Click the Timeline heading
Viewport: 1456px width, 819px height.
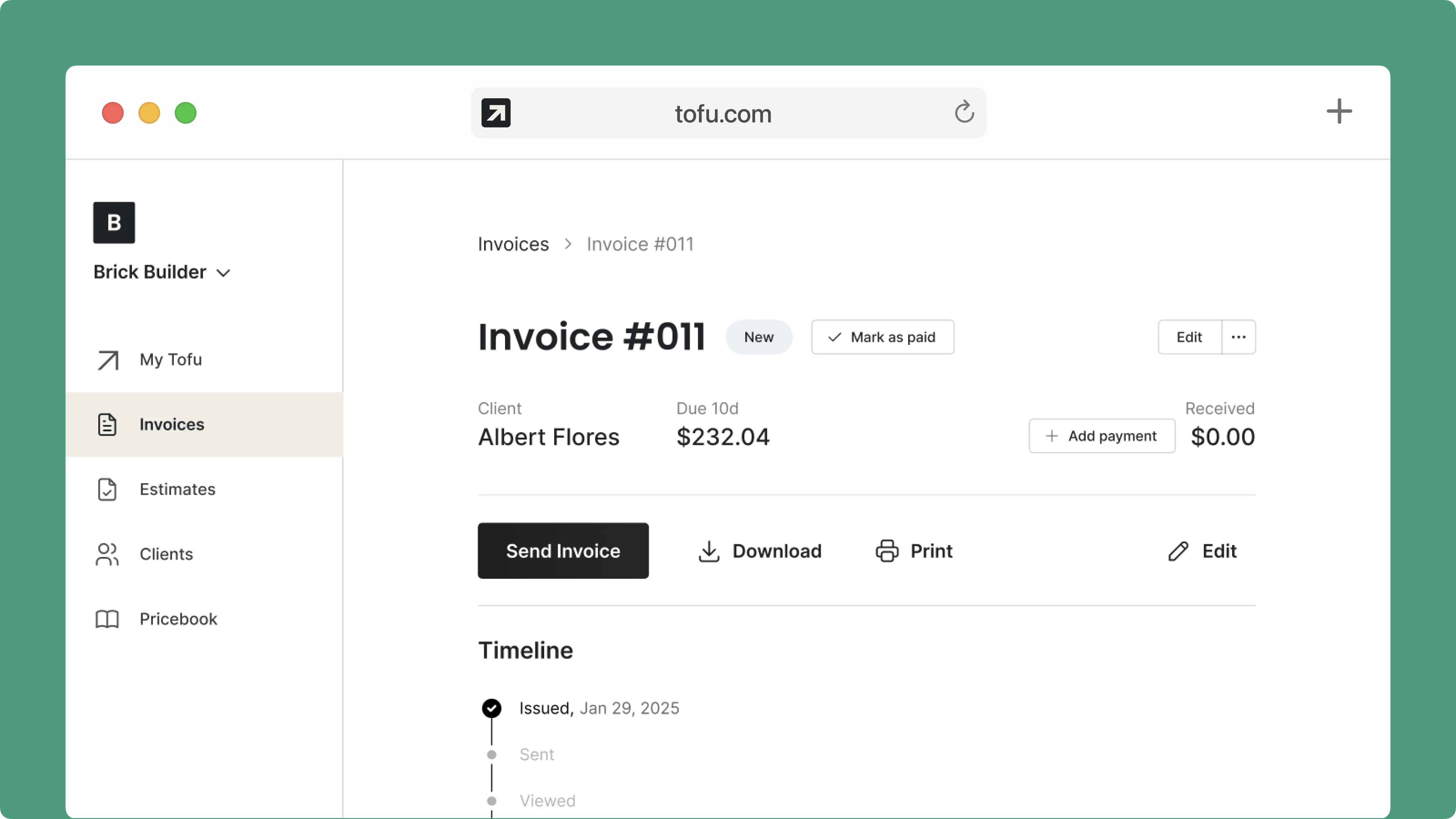[x=525, y=651]
